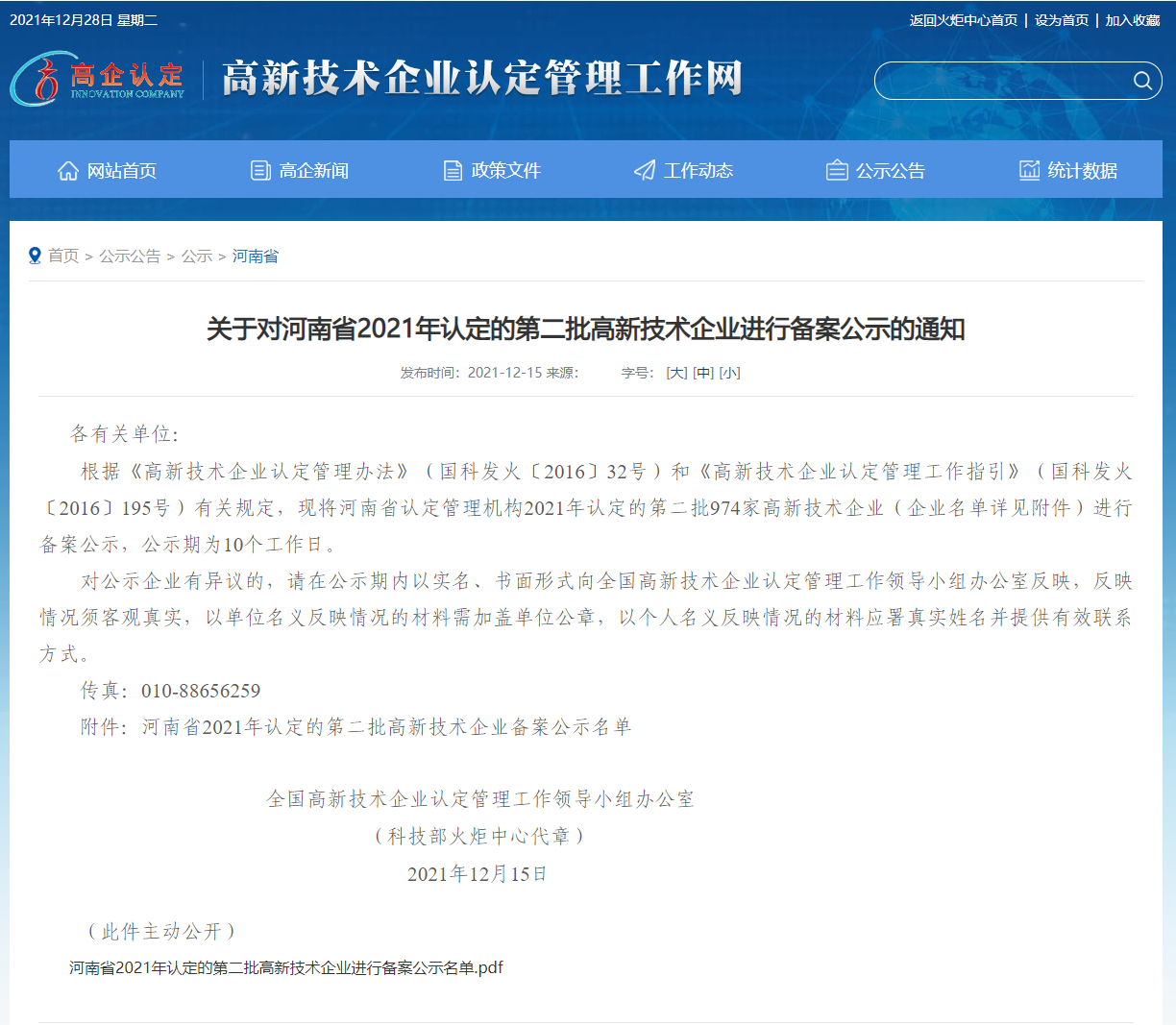Click the clipboard icon beside 公示公告

pos(837,171)
